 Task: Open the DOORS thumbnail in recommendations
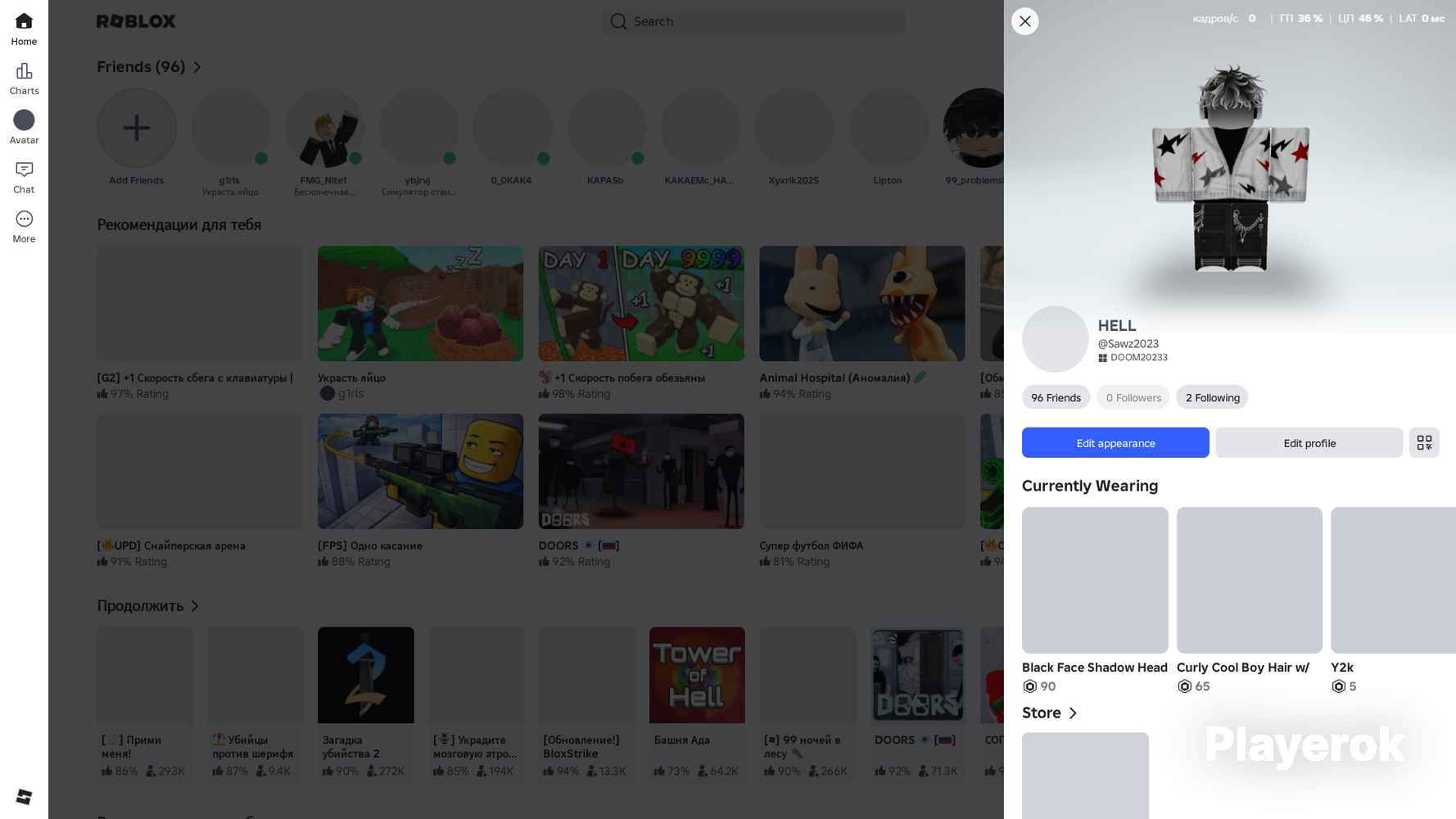pos(641,471)
